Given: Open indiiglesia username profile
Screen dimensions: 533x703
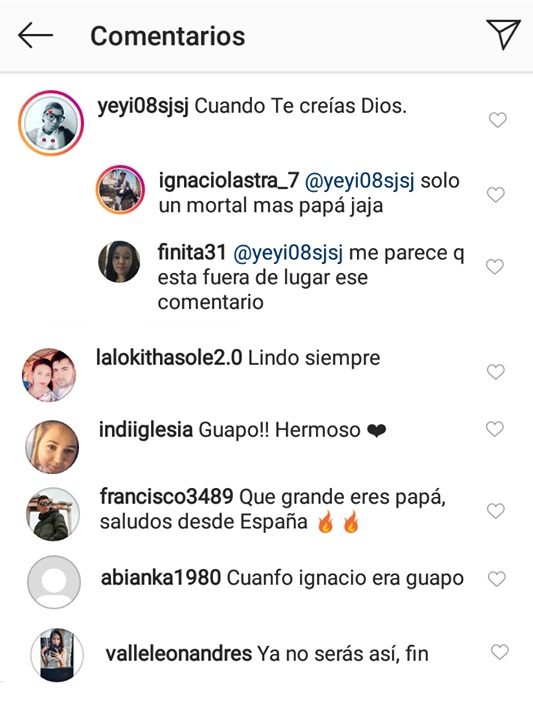Looking at the screenshot, I should pos(146,430).
